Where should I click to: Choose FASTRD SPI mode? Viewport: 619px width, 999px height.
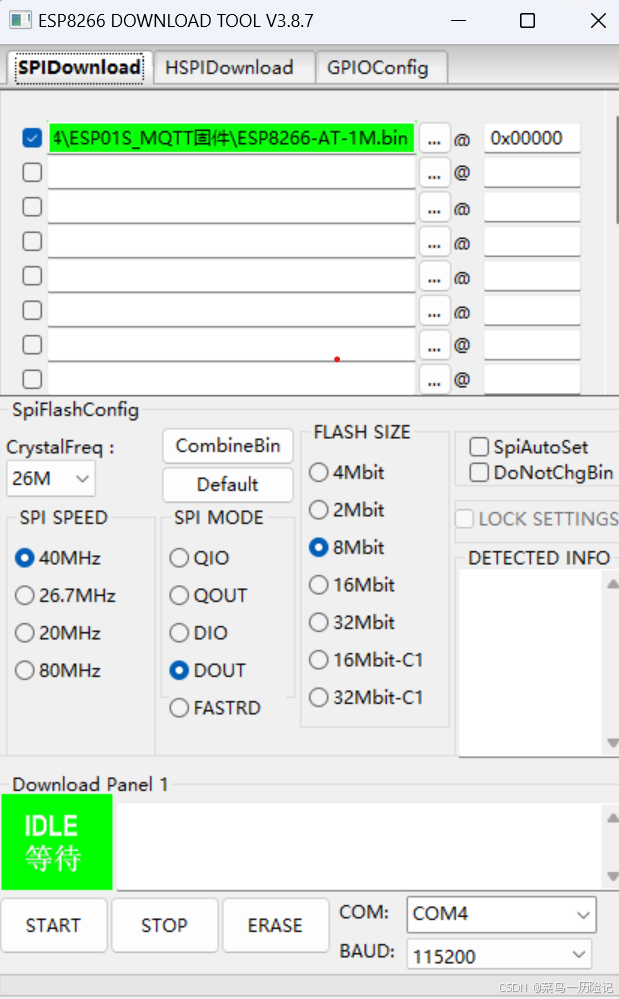[x=215, y=708]
